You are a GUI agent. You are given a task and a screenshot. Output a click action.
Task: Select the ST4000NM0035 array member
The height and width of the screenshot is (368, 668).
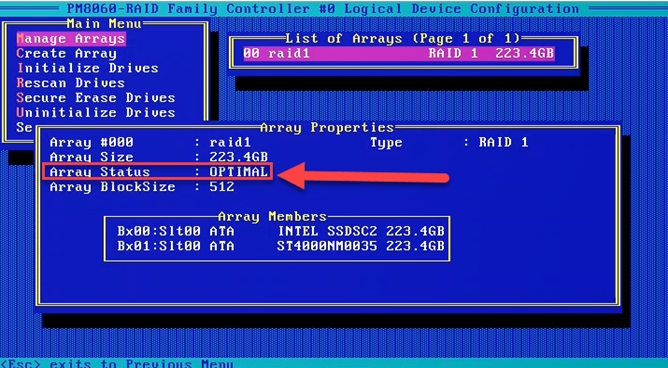point(281,246)
